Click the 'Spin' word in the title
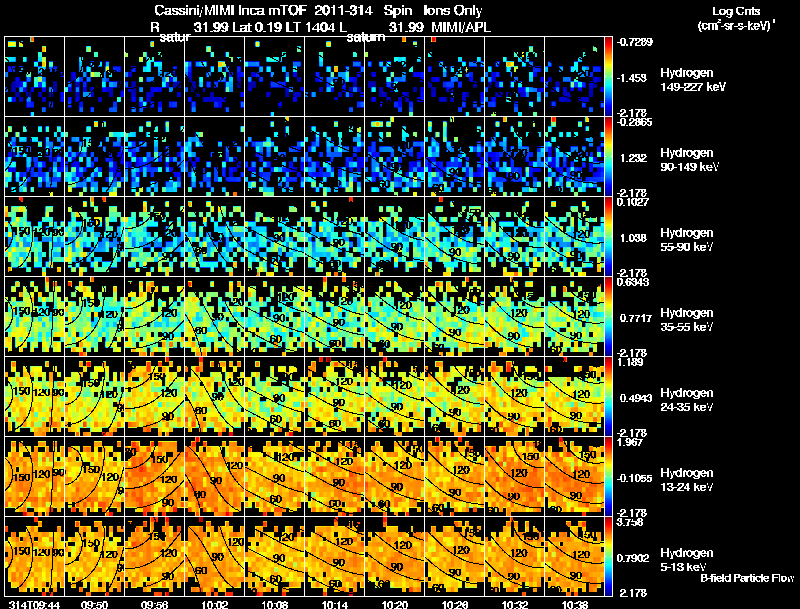This screenshot has width=800, height=609. point(397,10)
